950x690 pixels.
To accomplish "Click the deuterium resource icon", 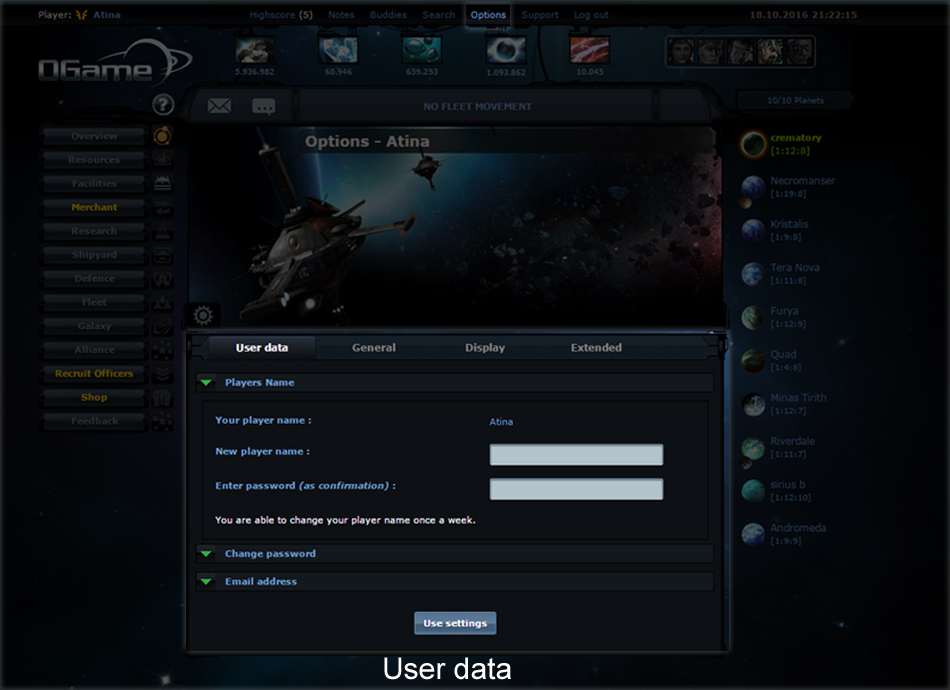I will click(422, 50).
